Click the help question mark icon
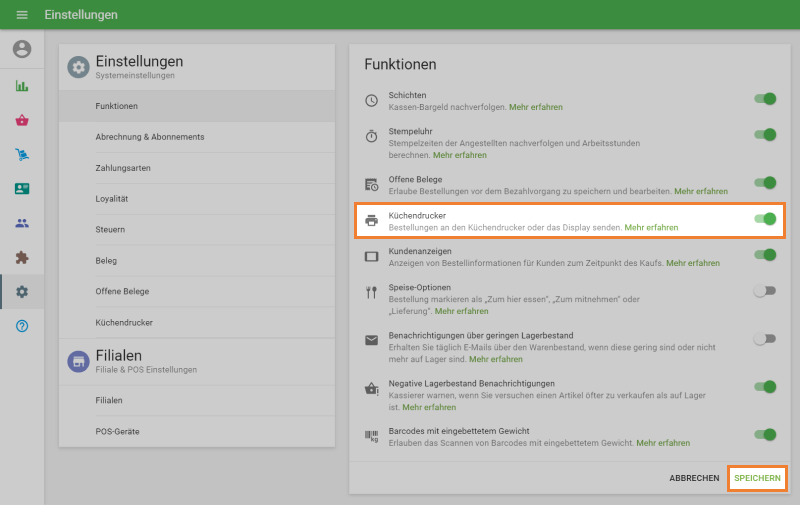 (22, 326)
